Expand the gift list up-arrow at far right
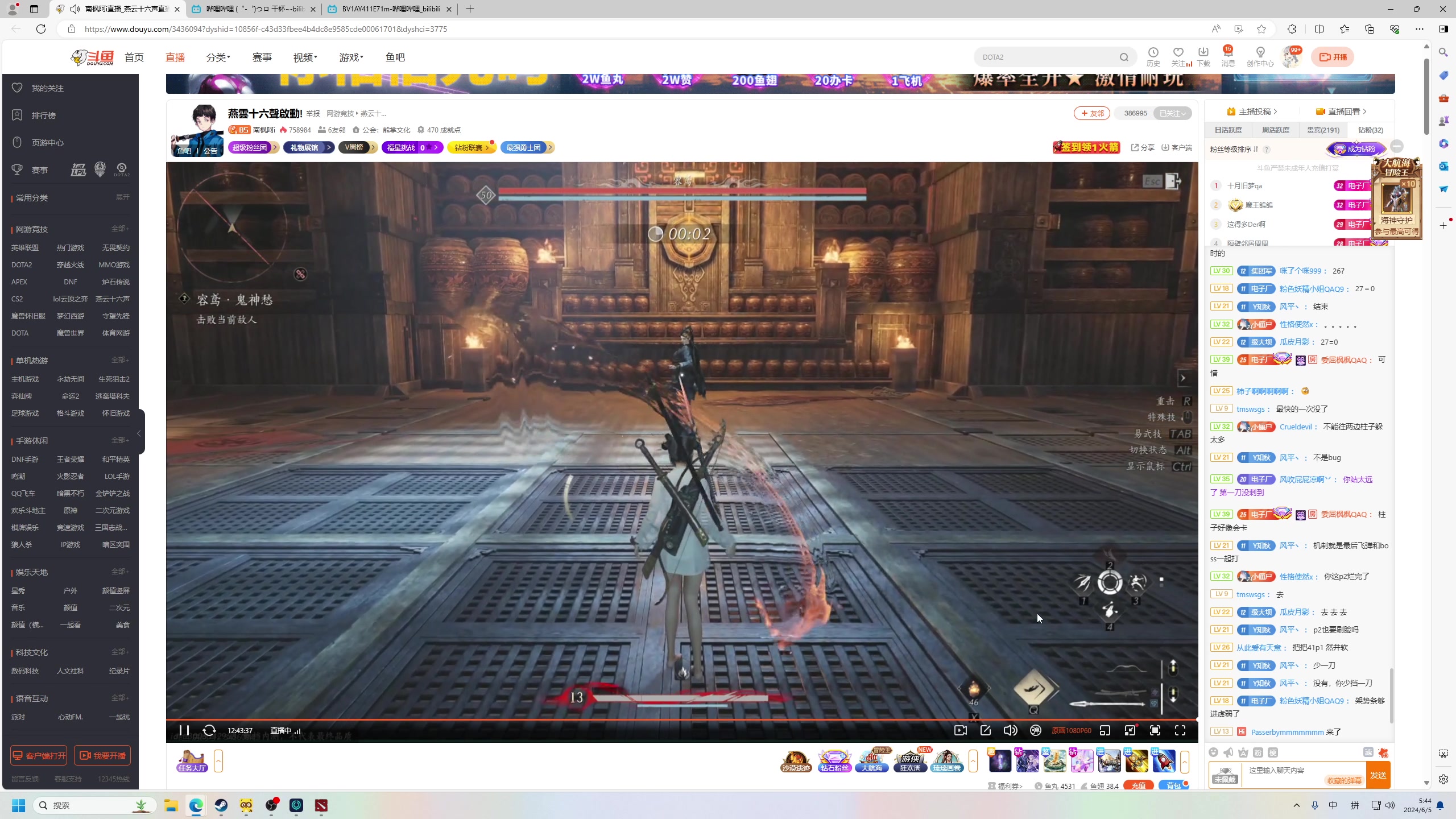 tap(1185, 761)
